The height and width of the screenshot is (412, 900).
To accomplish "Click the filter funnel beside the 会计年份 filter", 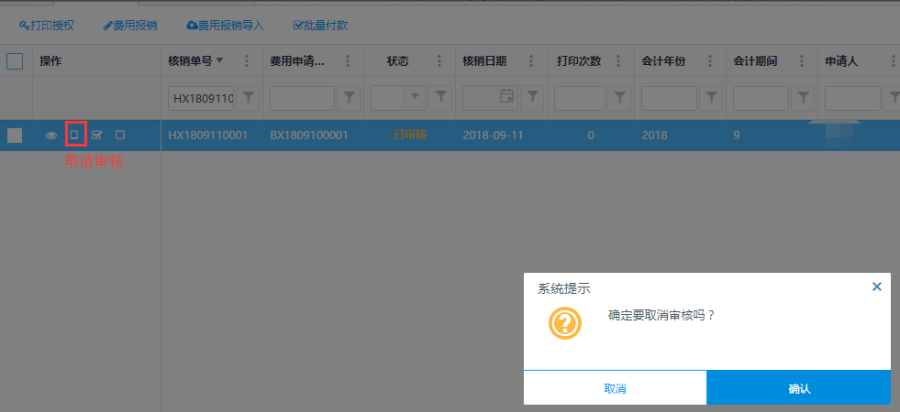I will (x=711, y=98).
